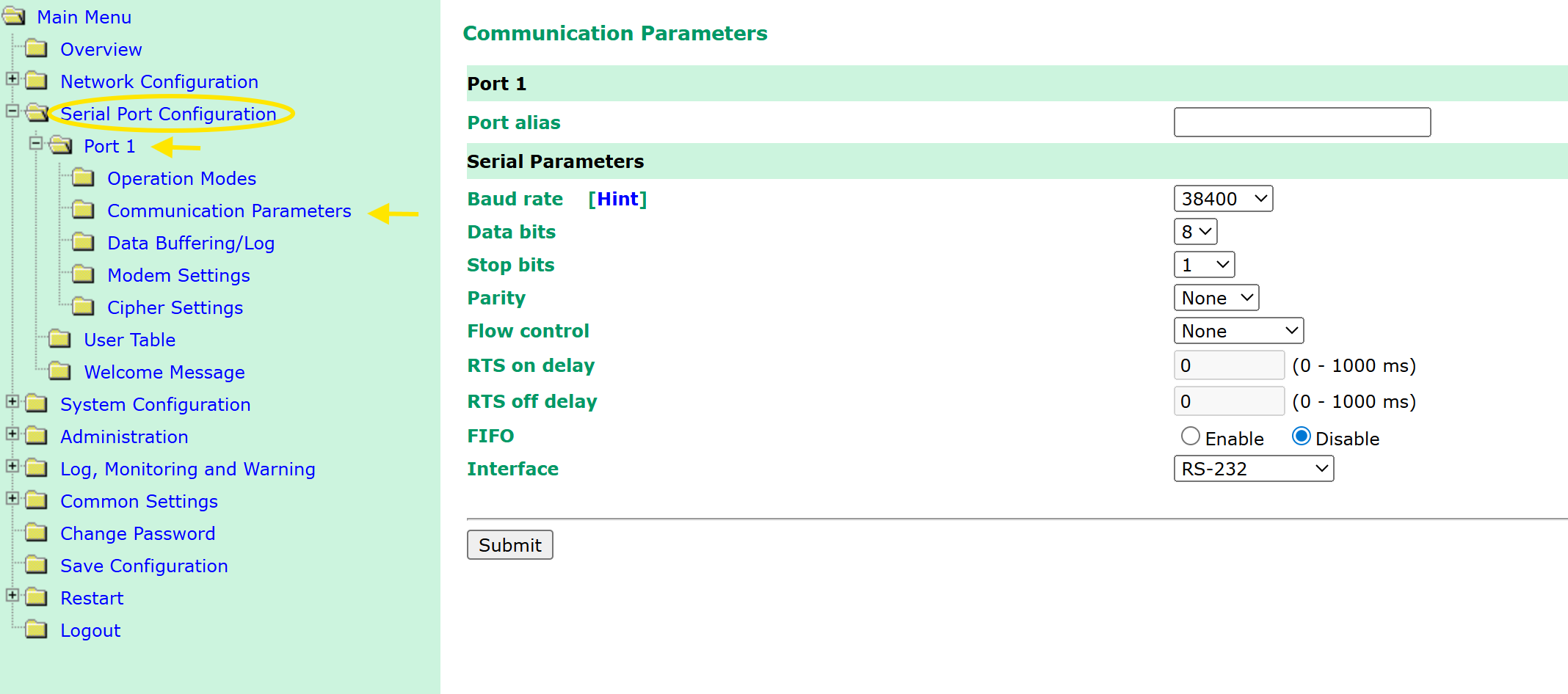Open the Data Buffering/Log menu item

pos(191,243)
